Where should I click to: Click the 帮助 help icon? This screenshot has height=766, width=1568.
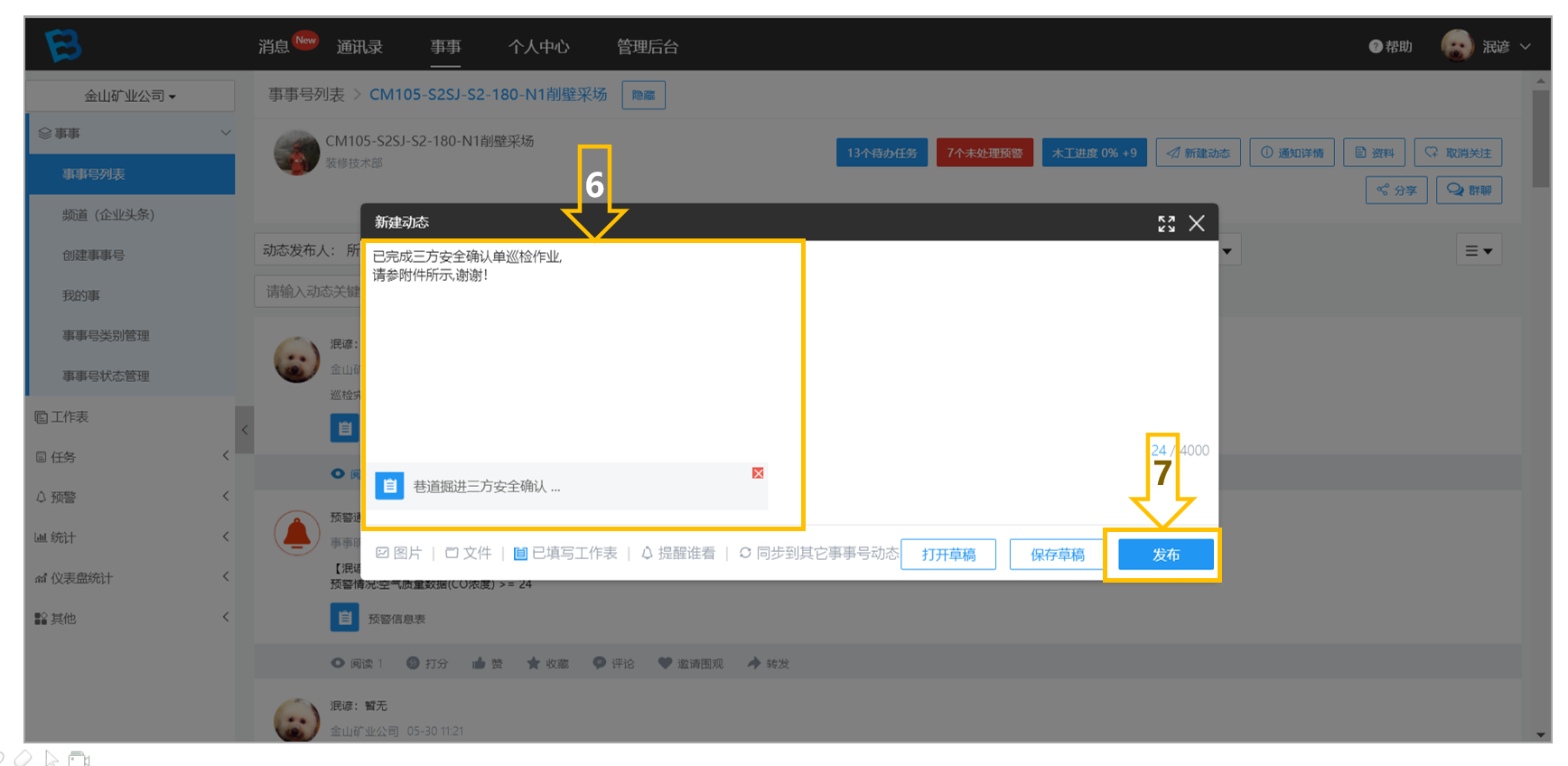[1376, 46]
